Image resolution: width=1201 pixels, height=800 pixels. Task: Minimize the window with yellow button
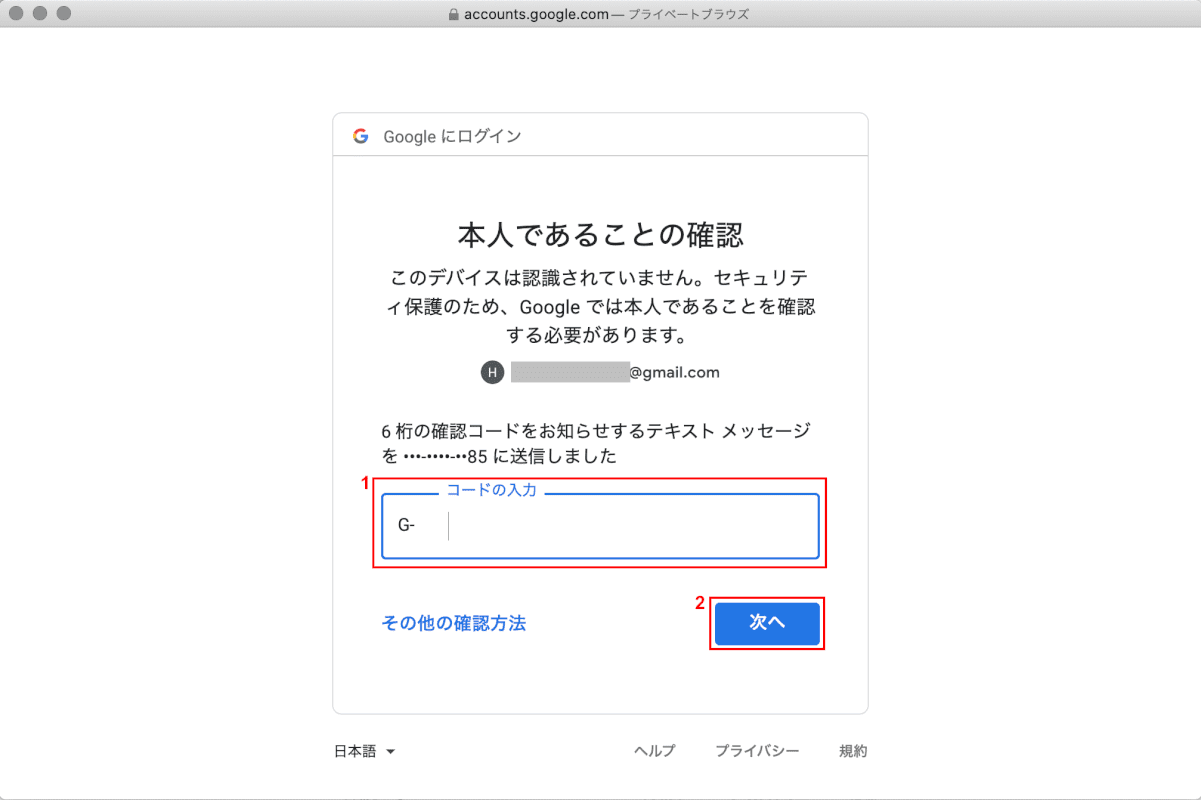[x=40, y=14]
